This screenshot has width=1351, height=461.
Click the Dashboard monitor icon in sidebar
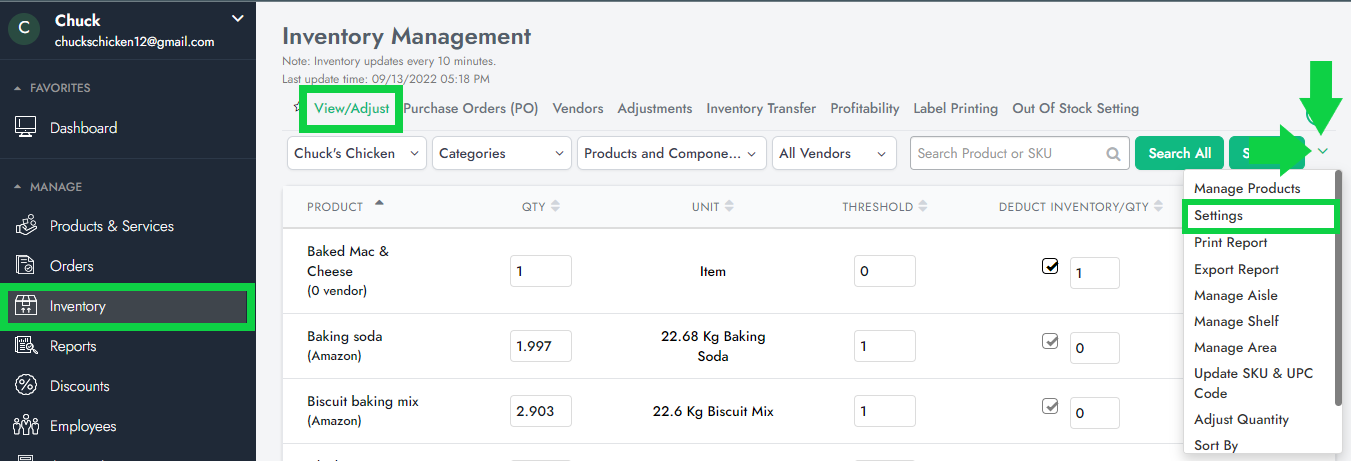(26, 128)
